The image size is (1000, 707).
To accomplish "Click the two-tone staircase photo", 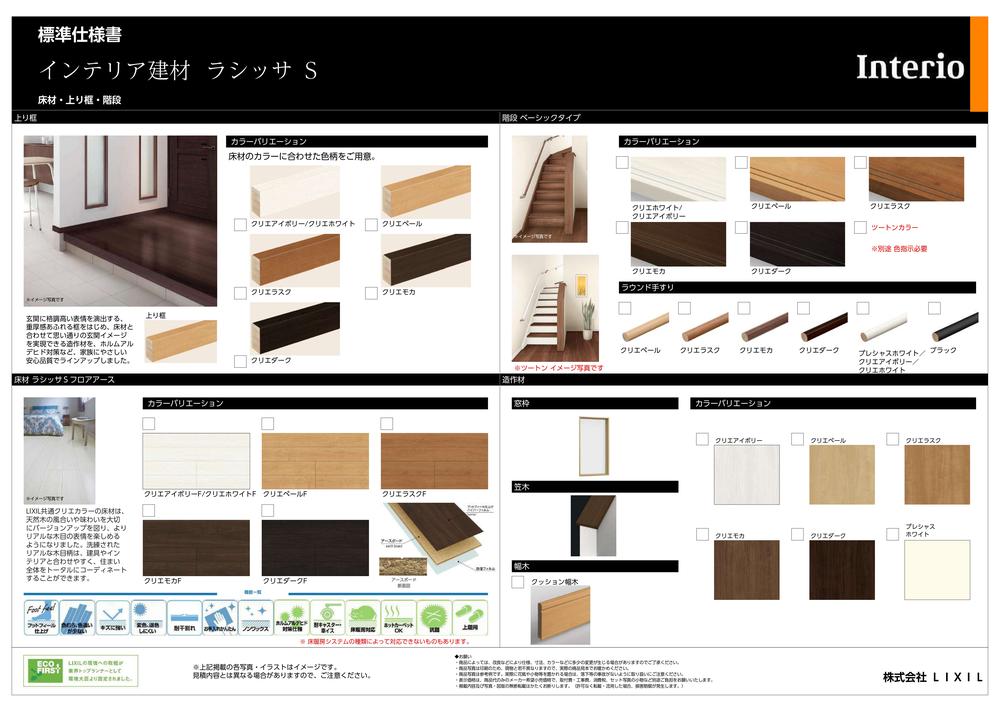I will pyautogui.click(x=555, y=309).
